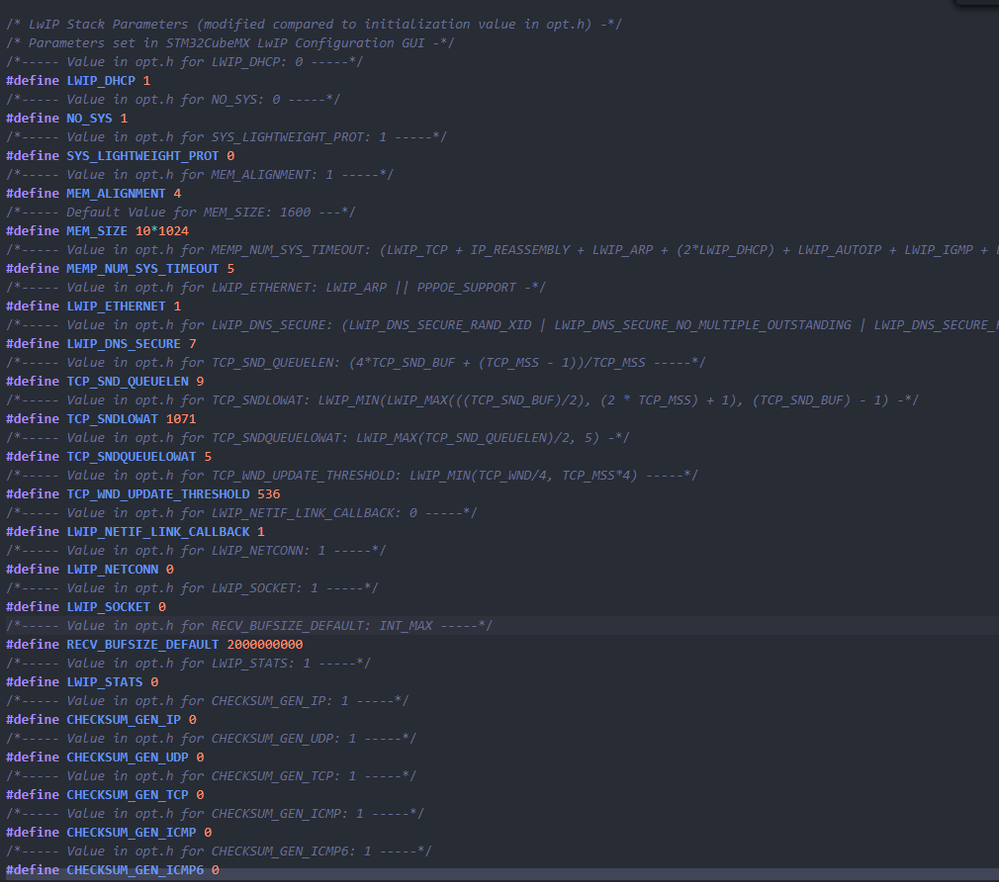Screen dimensions: 999x882
Task: Click the CHECKSUM_GEN_ICMP6 define at bottom
Action: pos(131,869)
